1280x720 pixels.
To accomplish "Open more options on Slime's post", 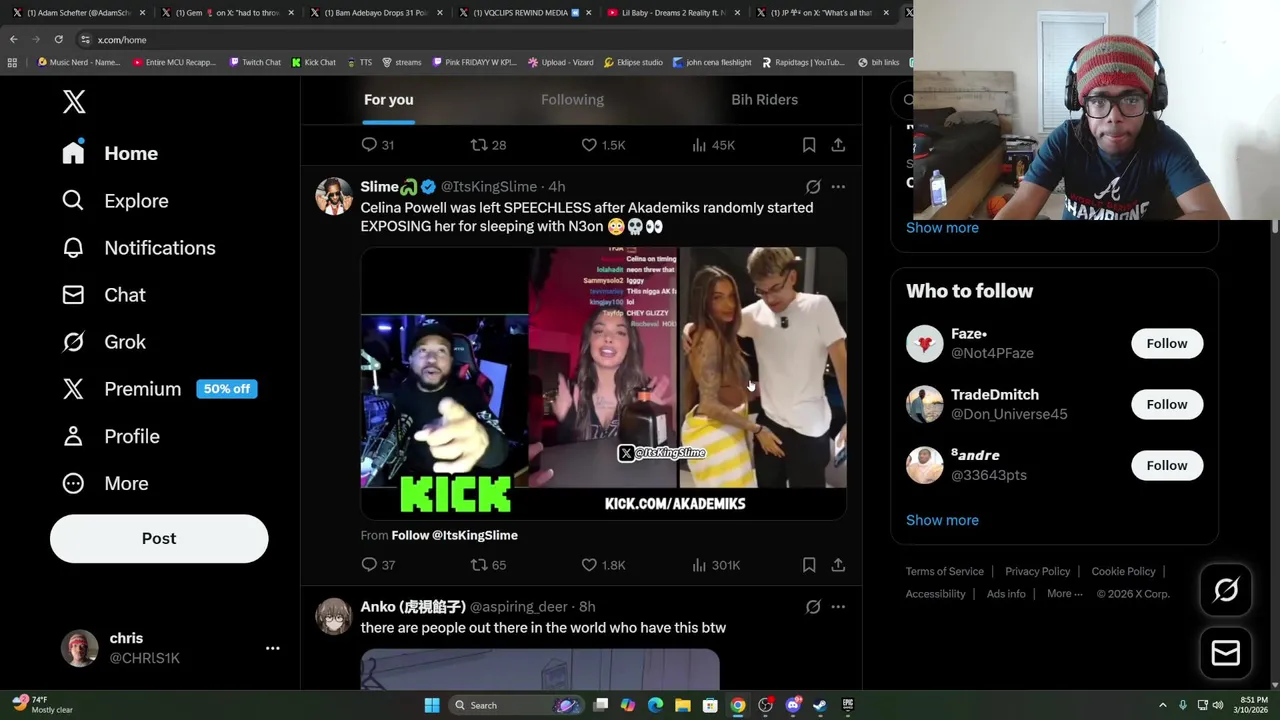I will coord(838,187).
